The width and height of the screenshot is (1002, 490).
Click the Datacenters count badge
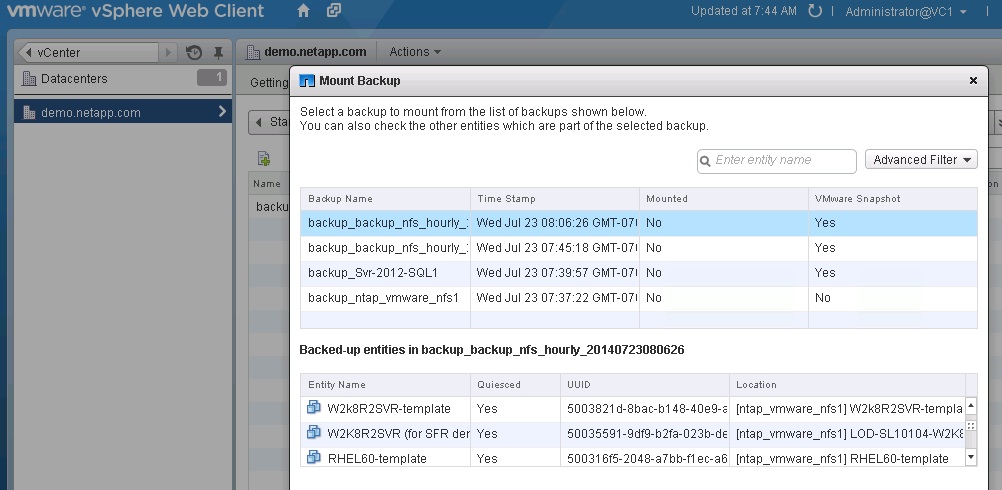pos(212,78)
